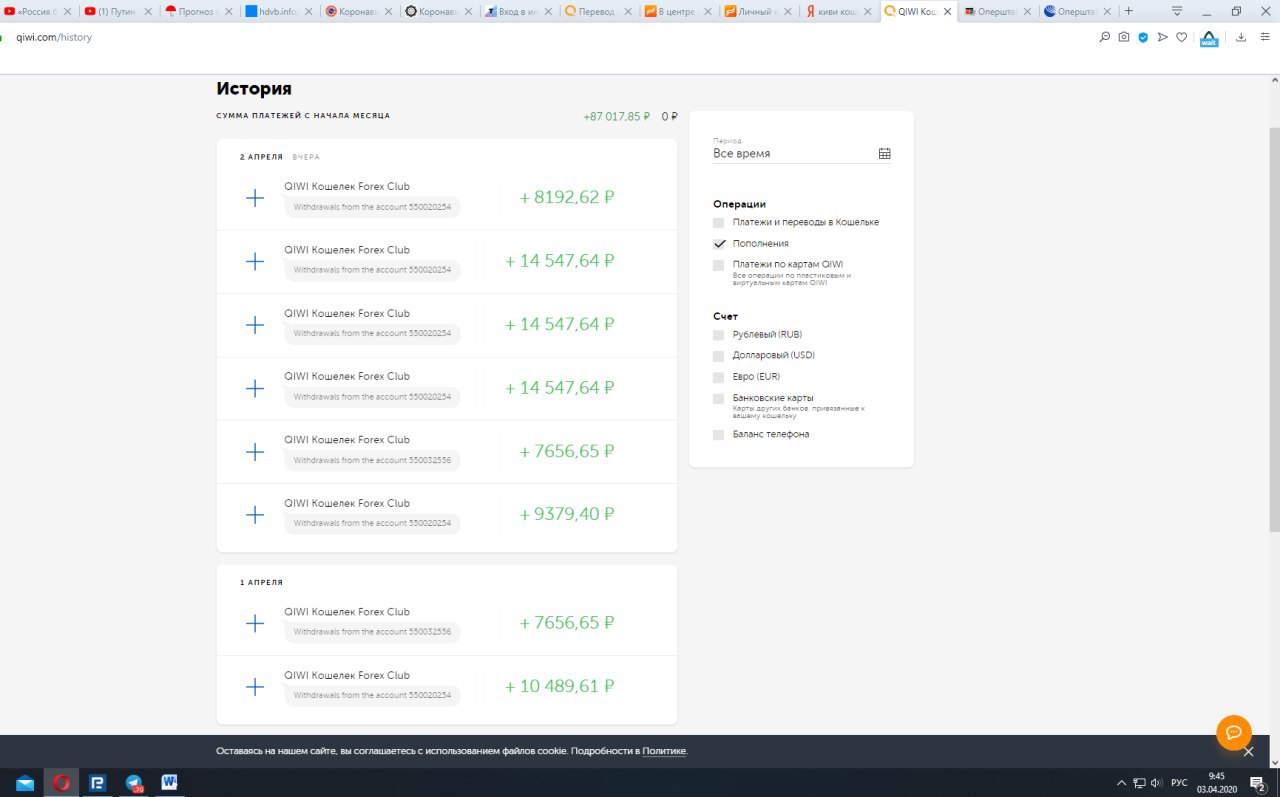Click the 1 АПРЕЛЯ date header
This screenshot has height=797, width=1280.
coord(261,582)
